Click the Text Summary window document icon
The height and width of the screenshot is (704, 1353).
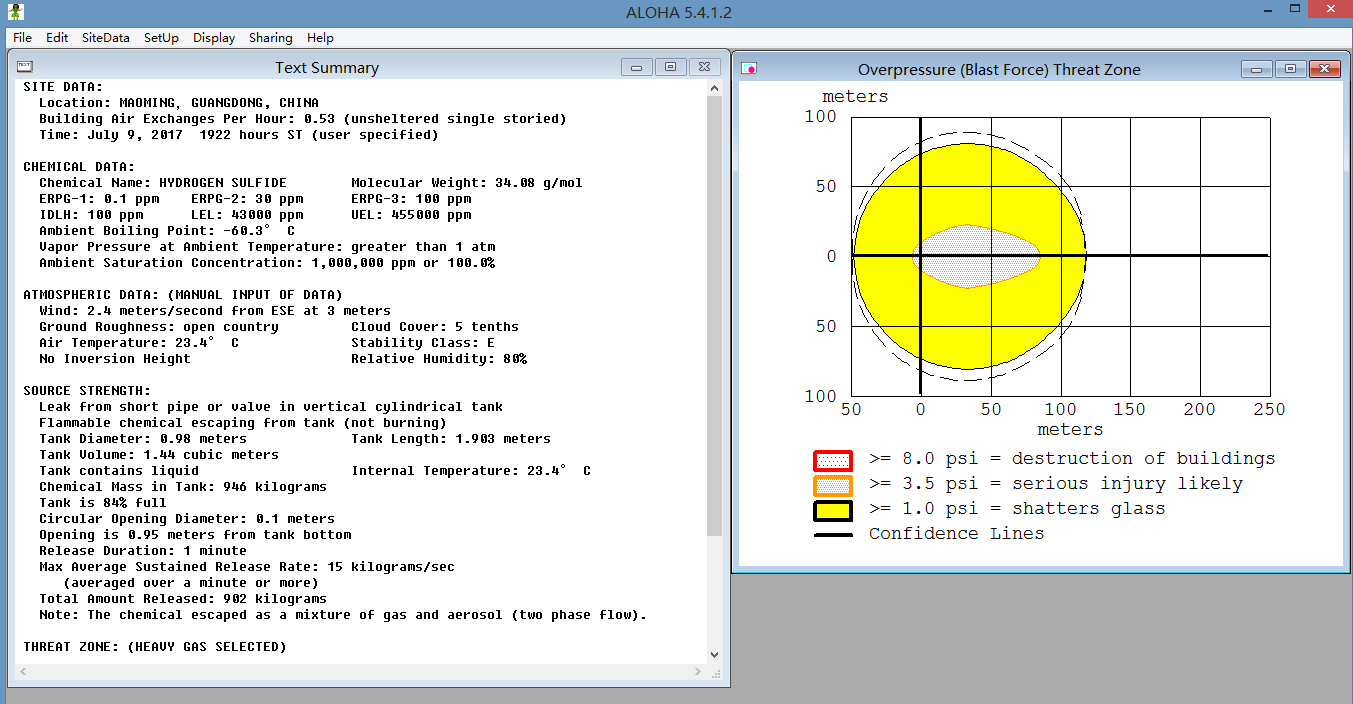point(25,67)
